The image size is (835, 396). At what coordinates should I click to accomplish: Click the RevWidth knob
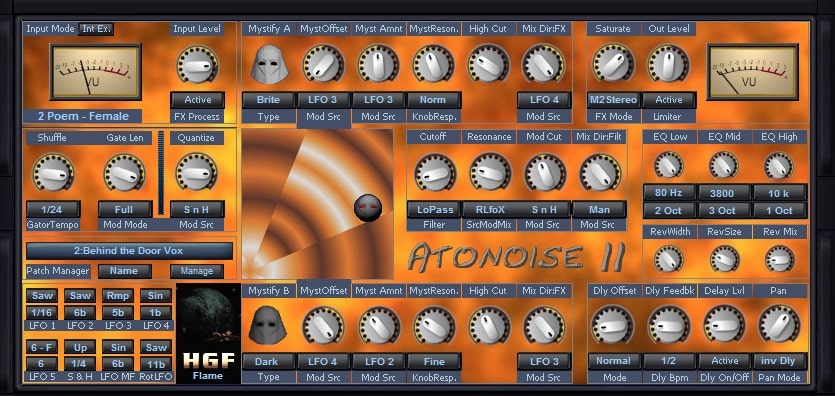tap(669, 259)
